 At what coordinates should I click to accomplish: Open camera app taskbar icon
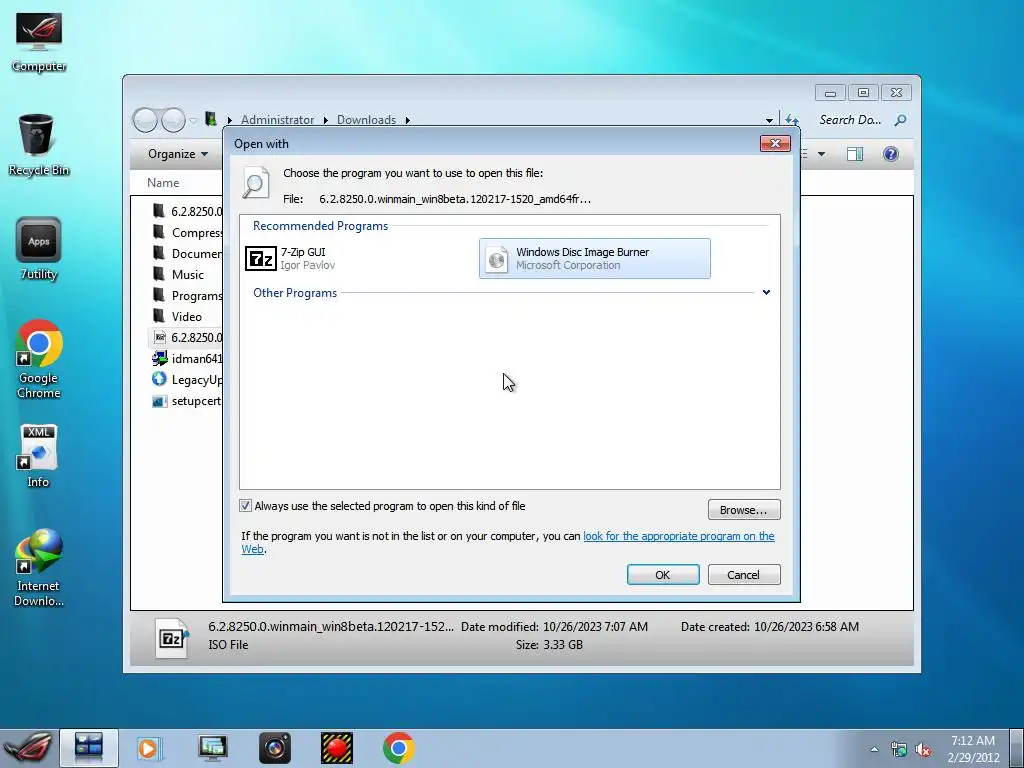(x=275, y=748)
